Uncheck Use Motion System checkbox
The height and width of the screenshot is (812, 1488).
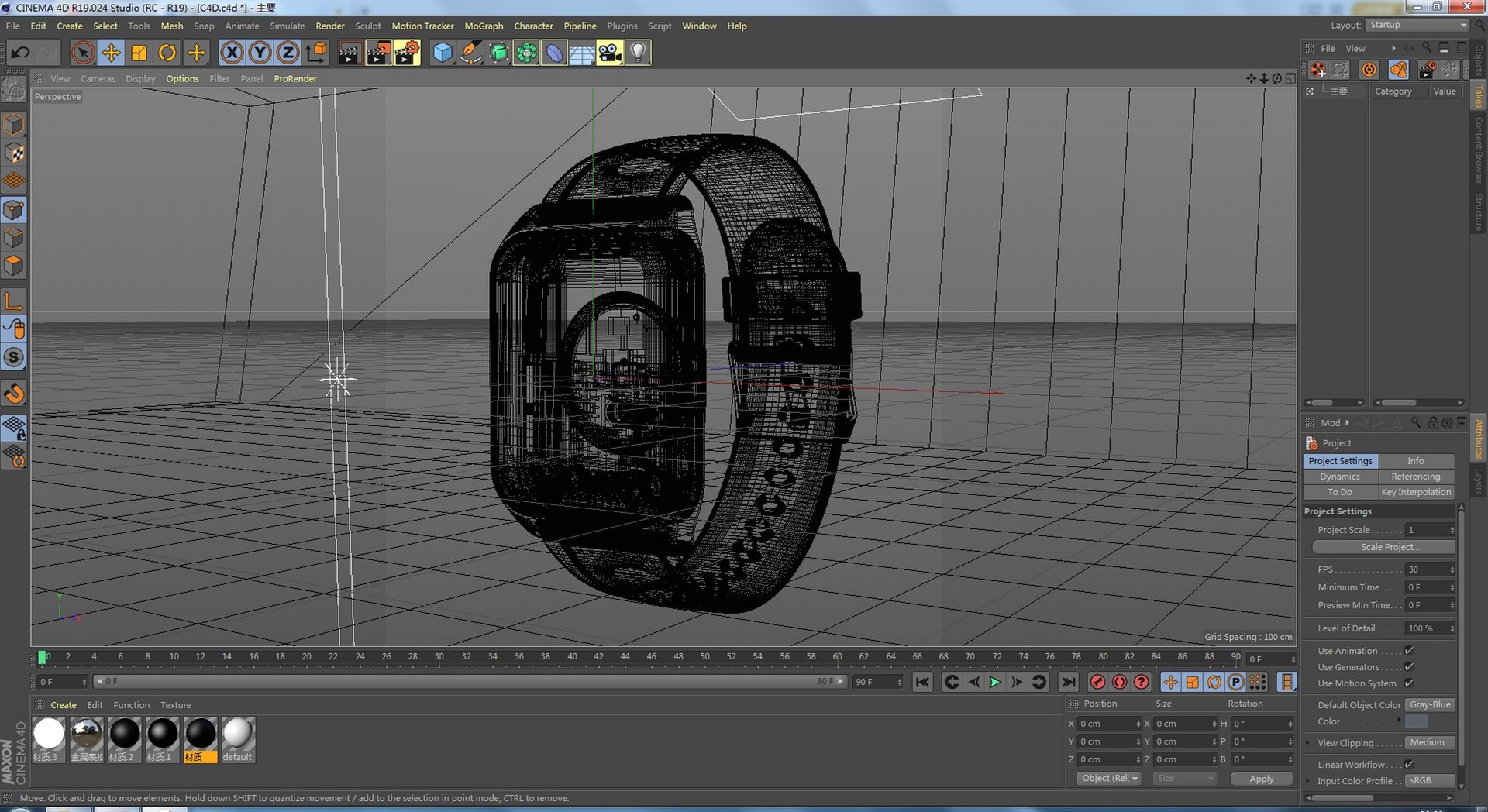1409,683
